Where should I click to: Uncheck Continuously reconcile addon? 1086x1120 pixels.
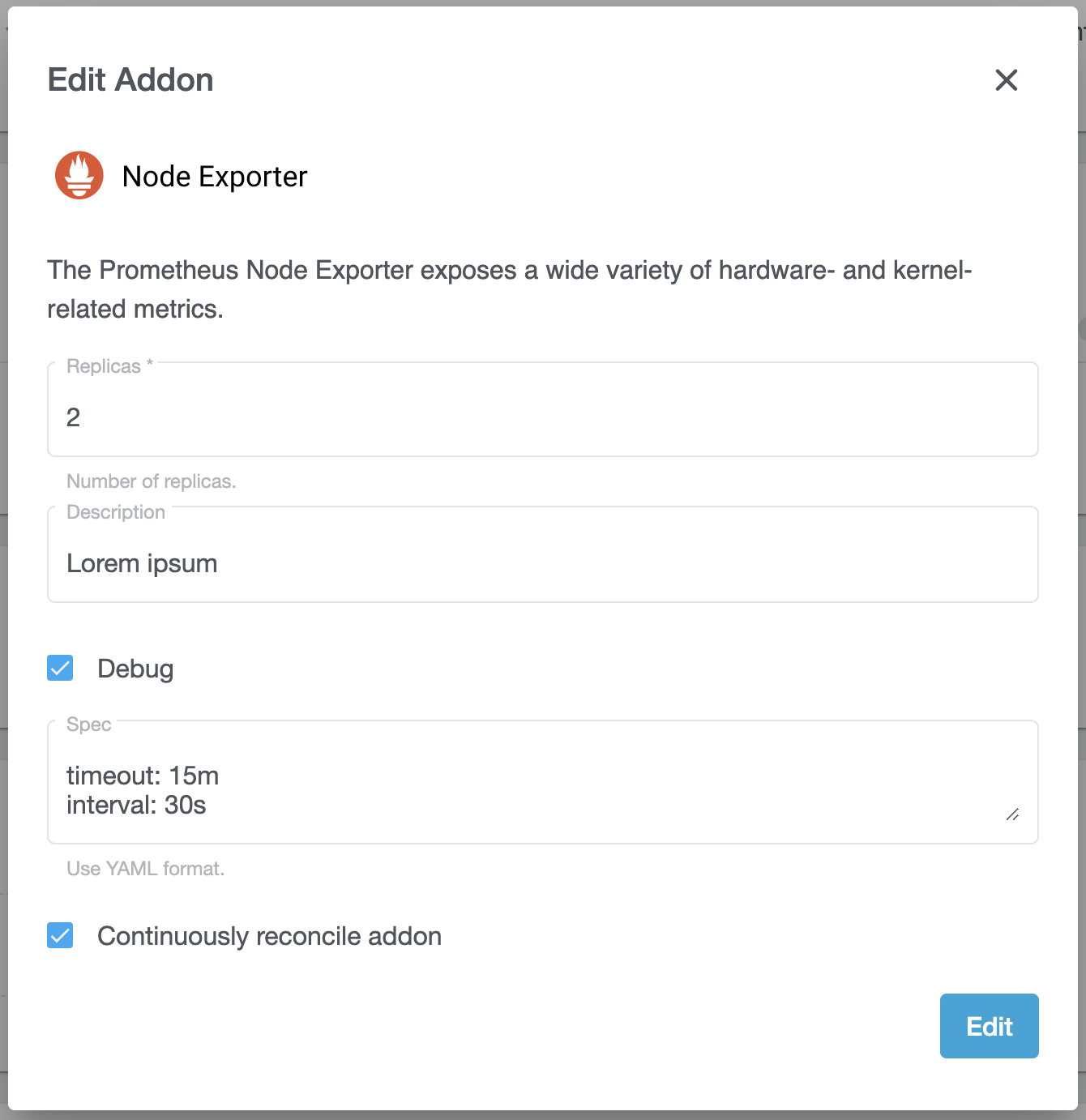59,935
